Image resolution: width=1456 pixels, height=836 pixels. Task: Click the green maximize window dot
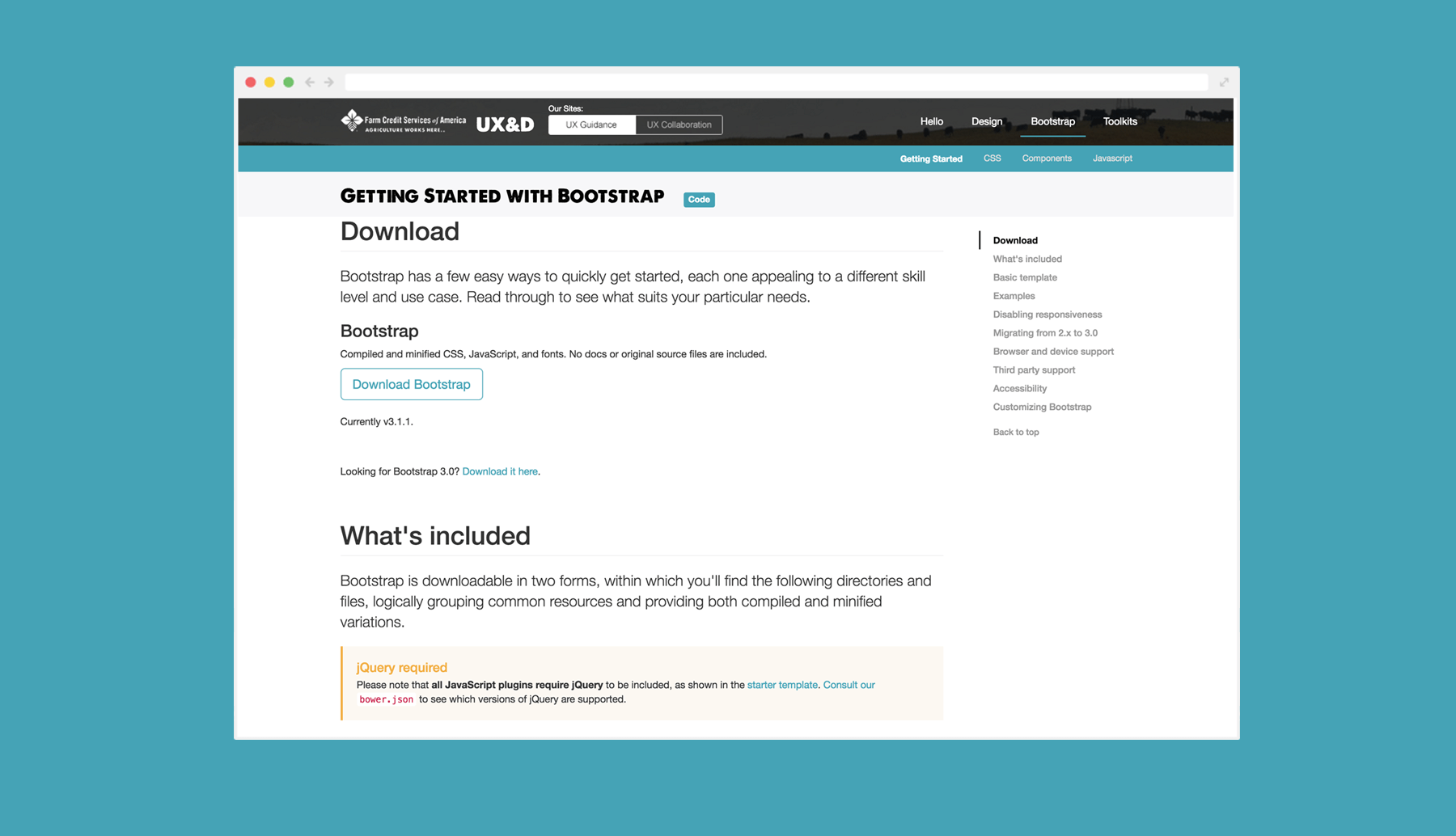(289, 82)
